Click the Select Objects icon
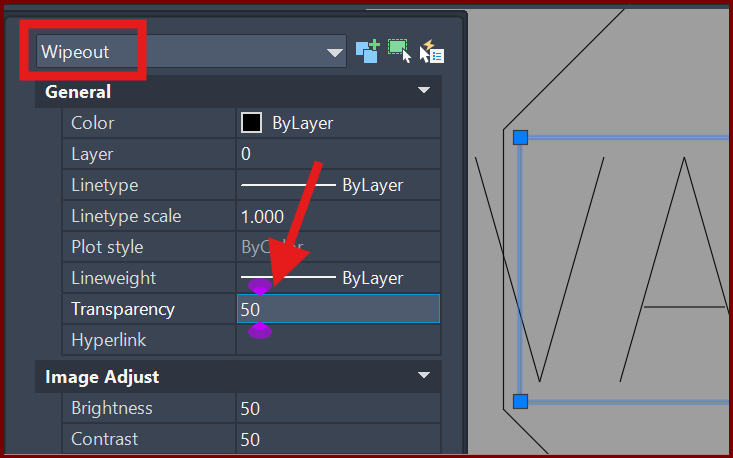 (400, 52)
